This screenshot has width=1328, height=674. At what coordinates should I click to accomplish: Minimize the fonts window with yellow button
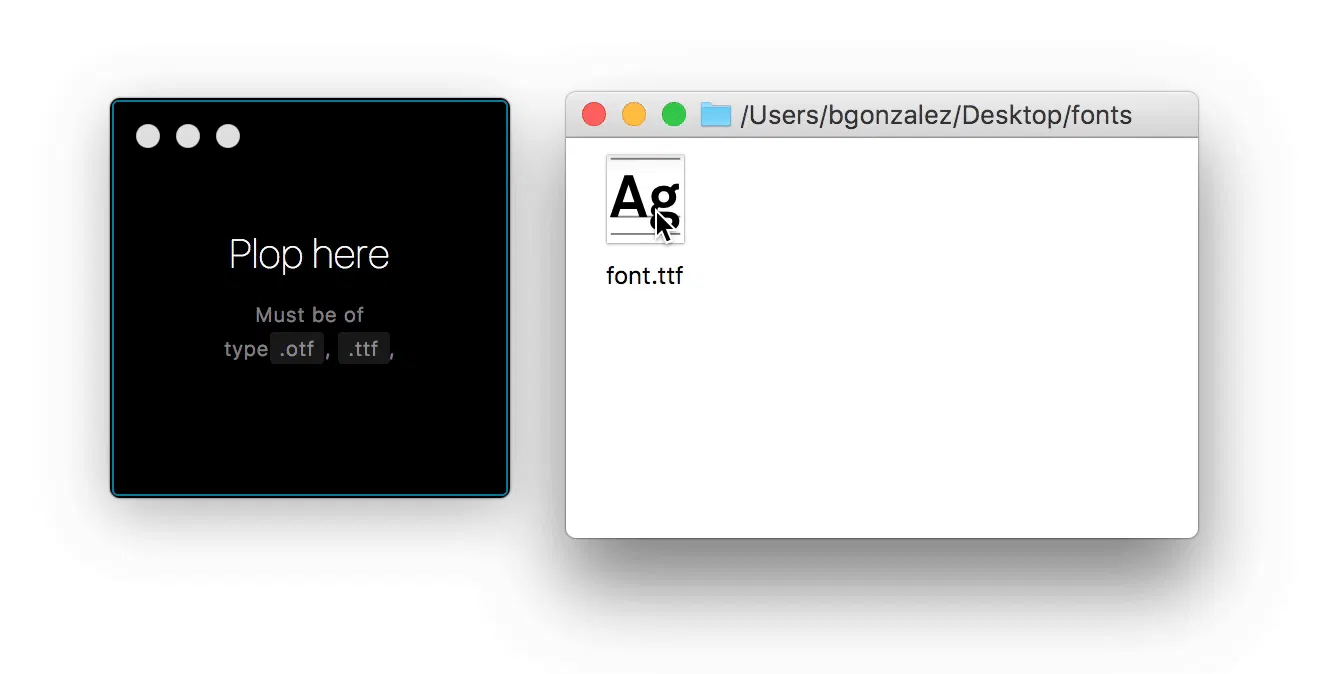pyautogui.click(x=634, y=115)
